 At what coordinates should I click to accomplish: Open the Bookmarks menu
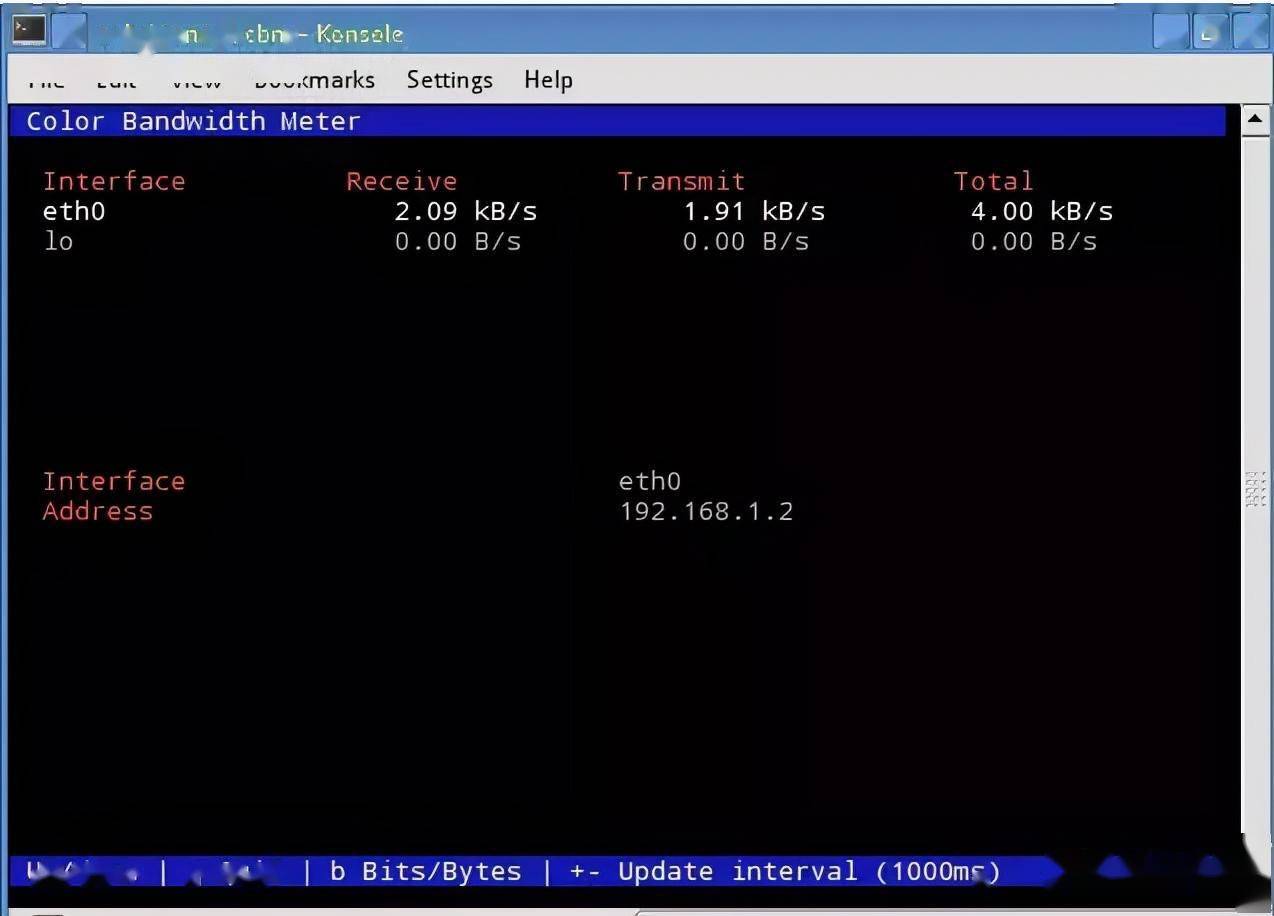click(314, 80)
